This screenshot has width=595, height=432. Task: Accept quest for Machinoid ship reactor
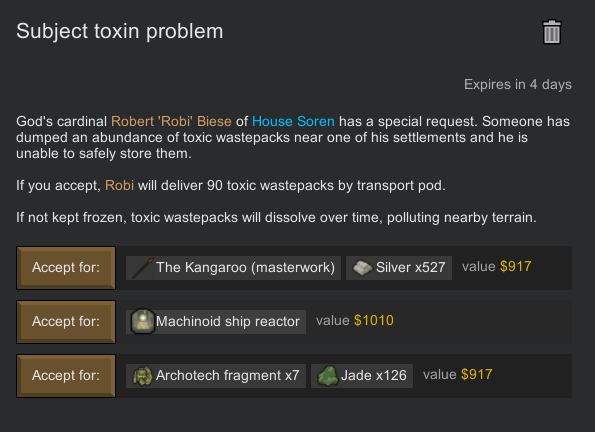[x=66, y=322]
